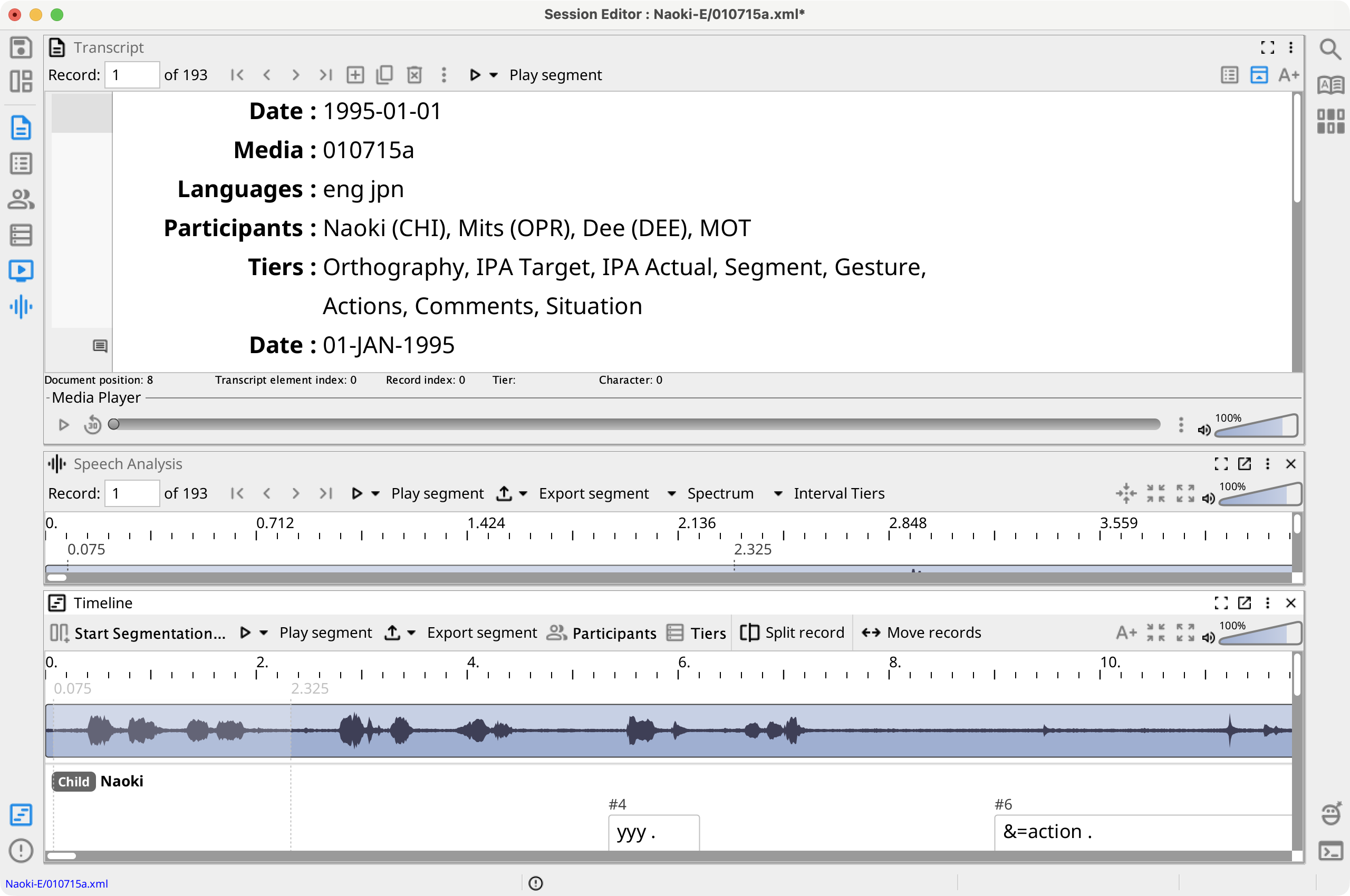This screenshot has height=896, width=1350.
Task: Click the Record number field in Transcript toolbar
Action: pyautogui.click(x=132, y=75)
